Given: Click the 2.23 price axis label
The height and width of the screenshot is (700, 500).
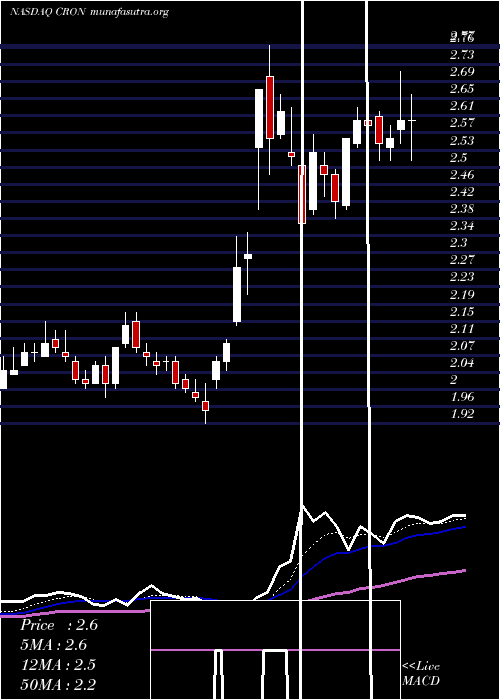Looking at the screenshot, I should (x=462, y=277).
